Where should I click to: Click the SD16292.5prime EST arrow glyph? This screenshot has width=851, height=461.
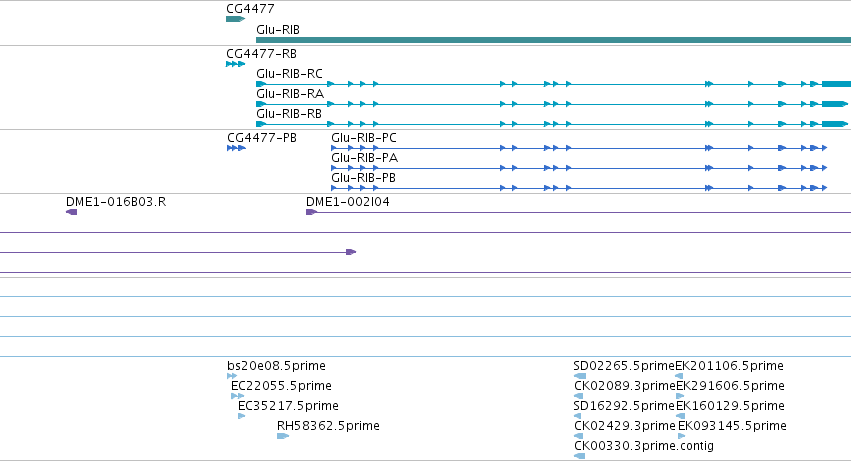(577, 416)
